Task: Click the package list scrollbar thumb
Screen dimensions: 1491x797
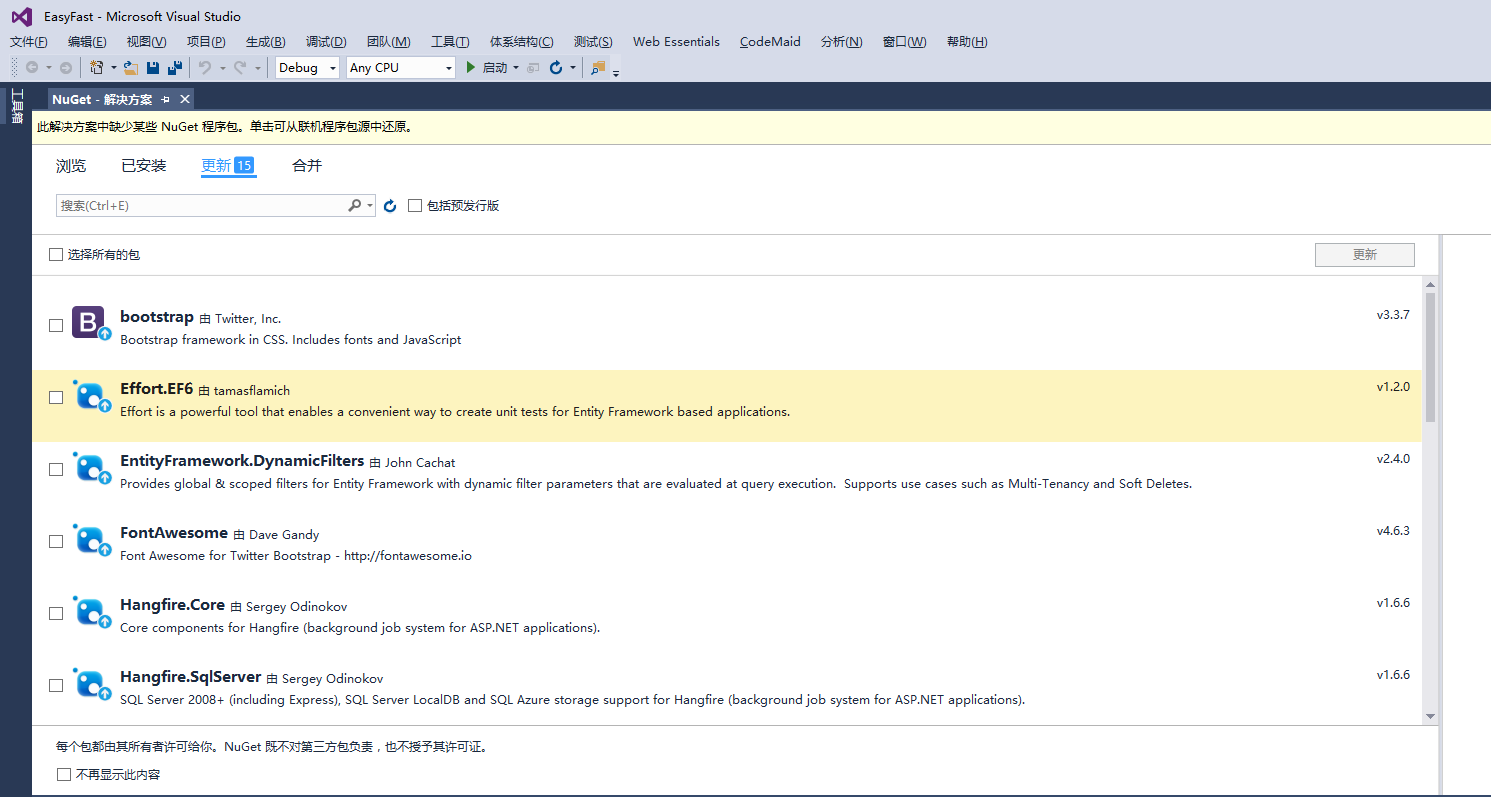Action: click(x=1430, y=358)
